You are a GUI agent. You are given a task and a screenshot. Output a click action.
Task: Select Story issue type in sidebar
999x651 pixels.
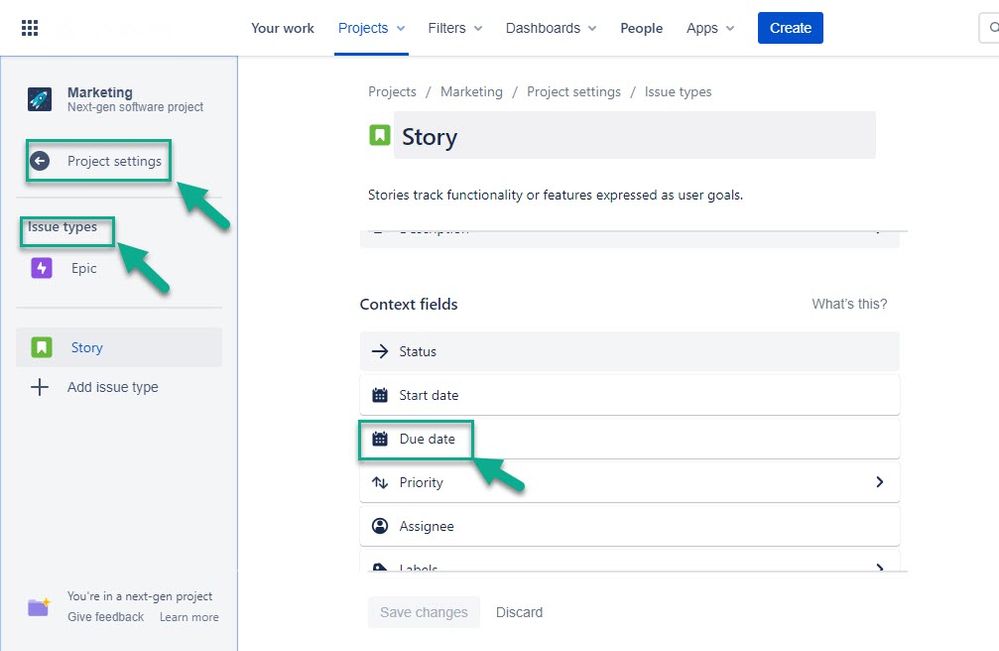click(119, 348)
